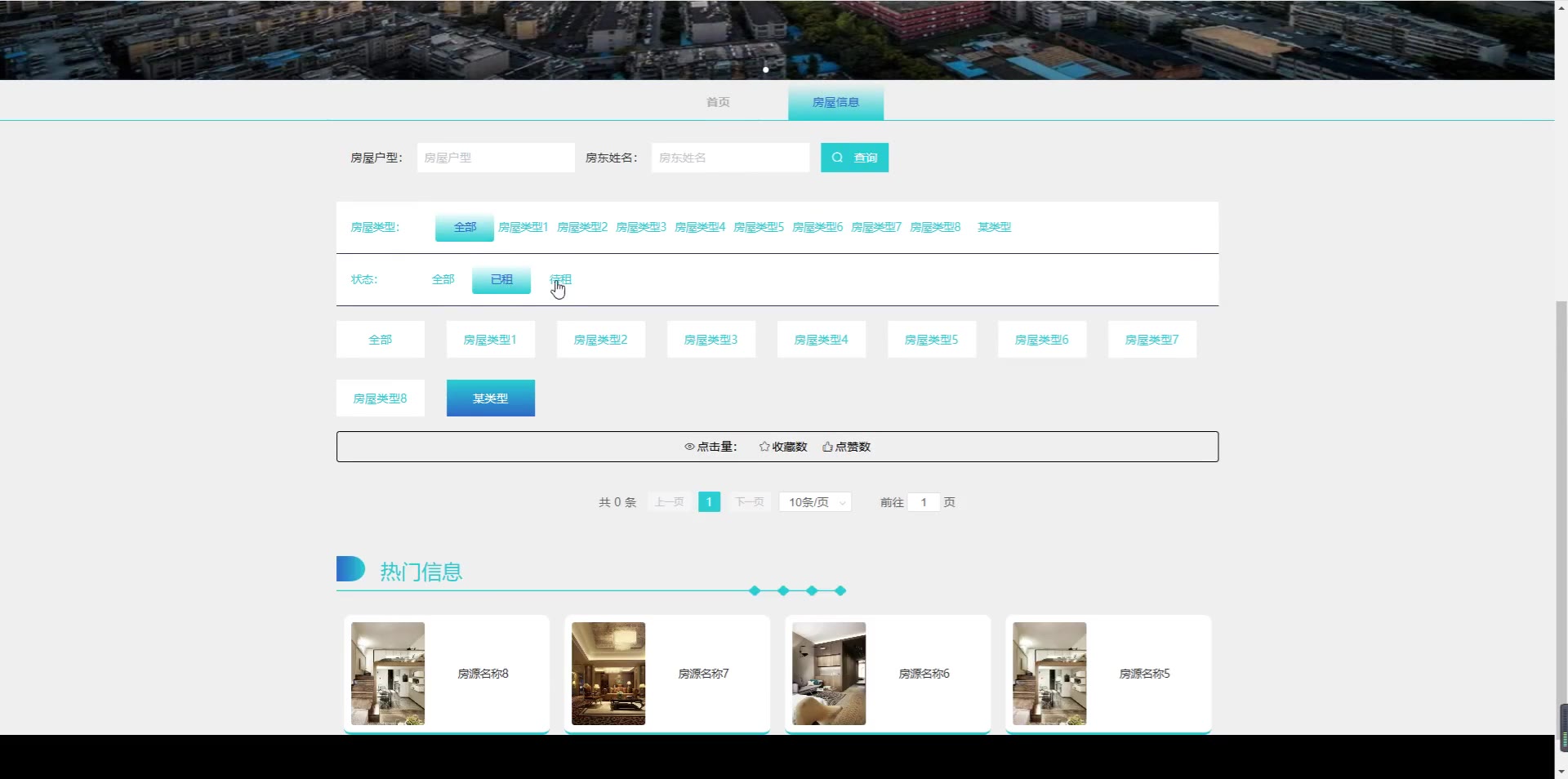Click the eye icon beside 点击量
1568x779 pixels.
689,447
